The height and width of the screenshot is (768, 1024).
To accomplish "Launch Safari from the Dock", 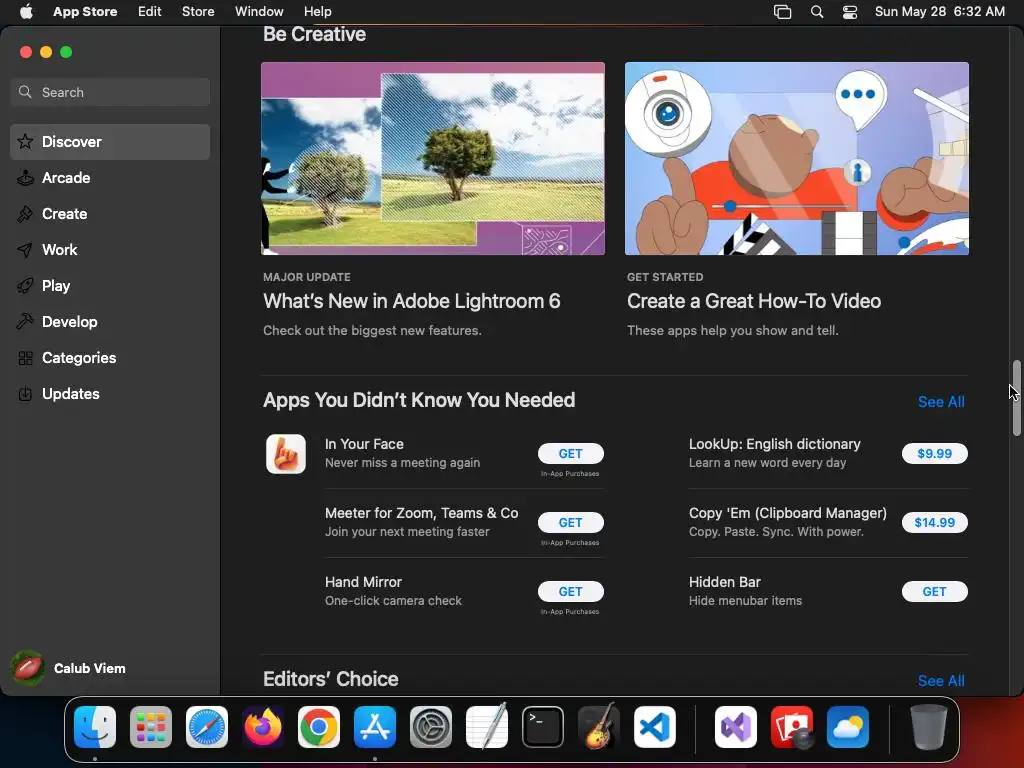I will (207, 727).
